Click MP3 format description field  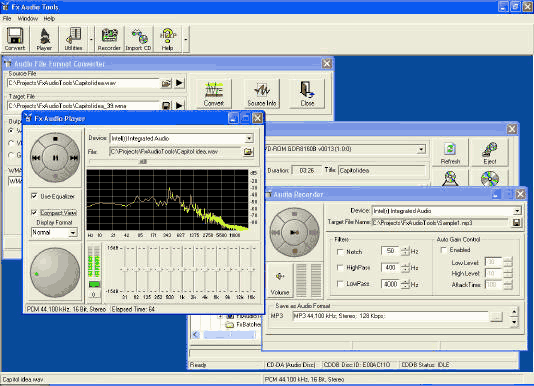point(391,316)
